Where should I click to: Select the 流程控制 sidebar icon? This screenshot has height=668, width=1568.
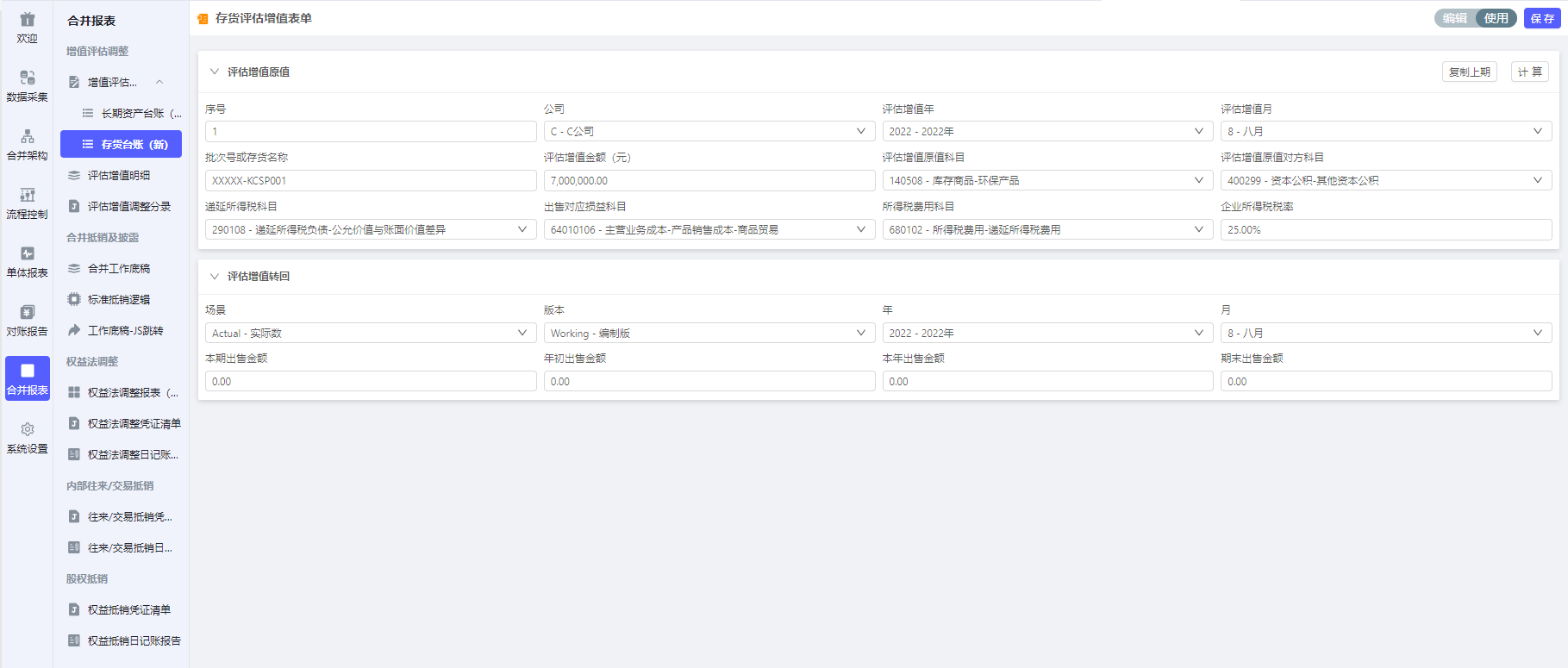coord(27,196)
